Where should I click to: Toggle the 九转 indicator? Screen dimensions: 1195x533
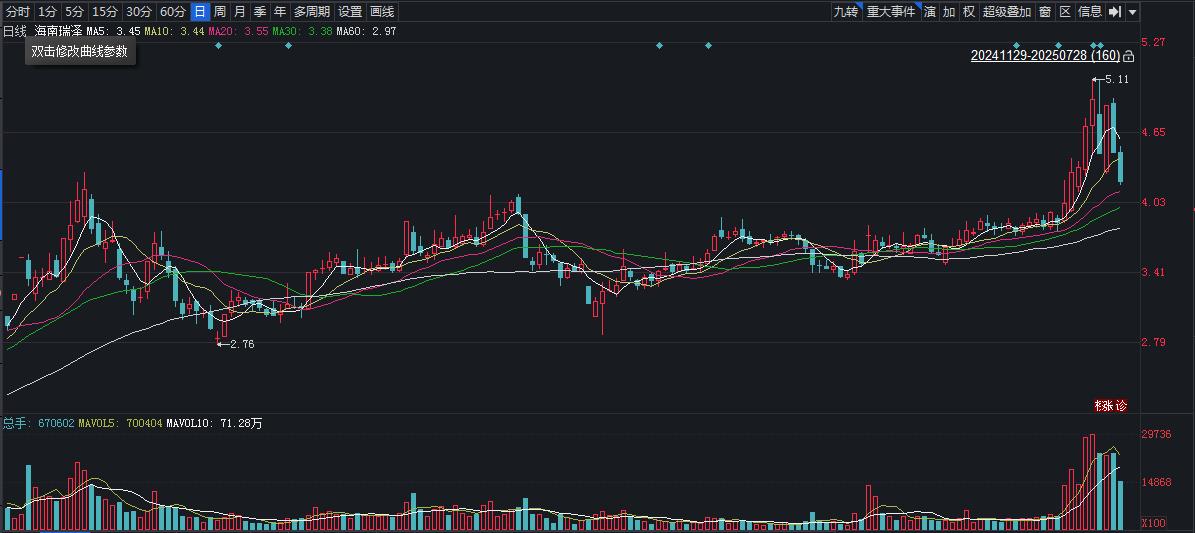tap(846, 11)
